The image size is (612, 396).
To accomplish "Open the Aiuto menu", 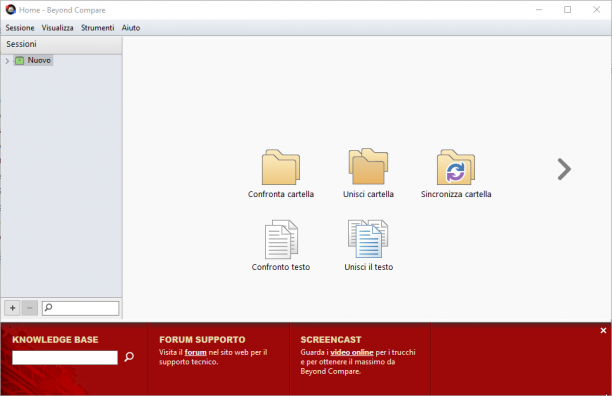I will pyautogui.click(x=131, y=28).
